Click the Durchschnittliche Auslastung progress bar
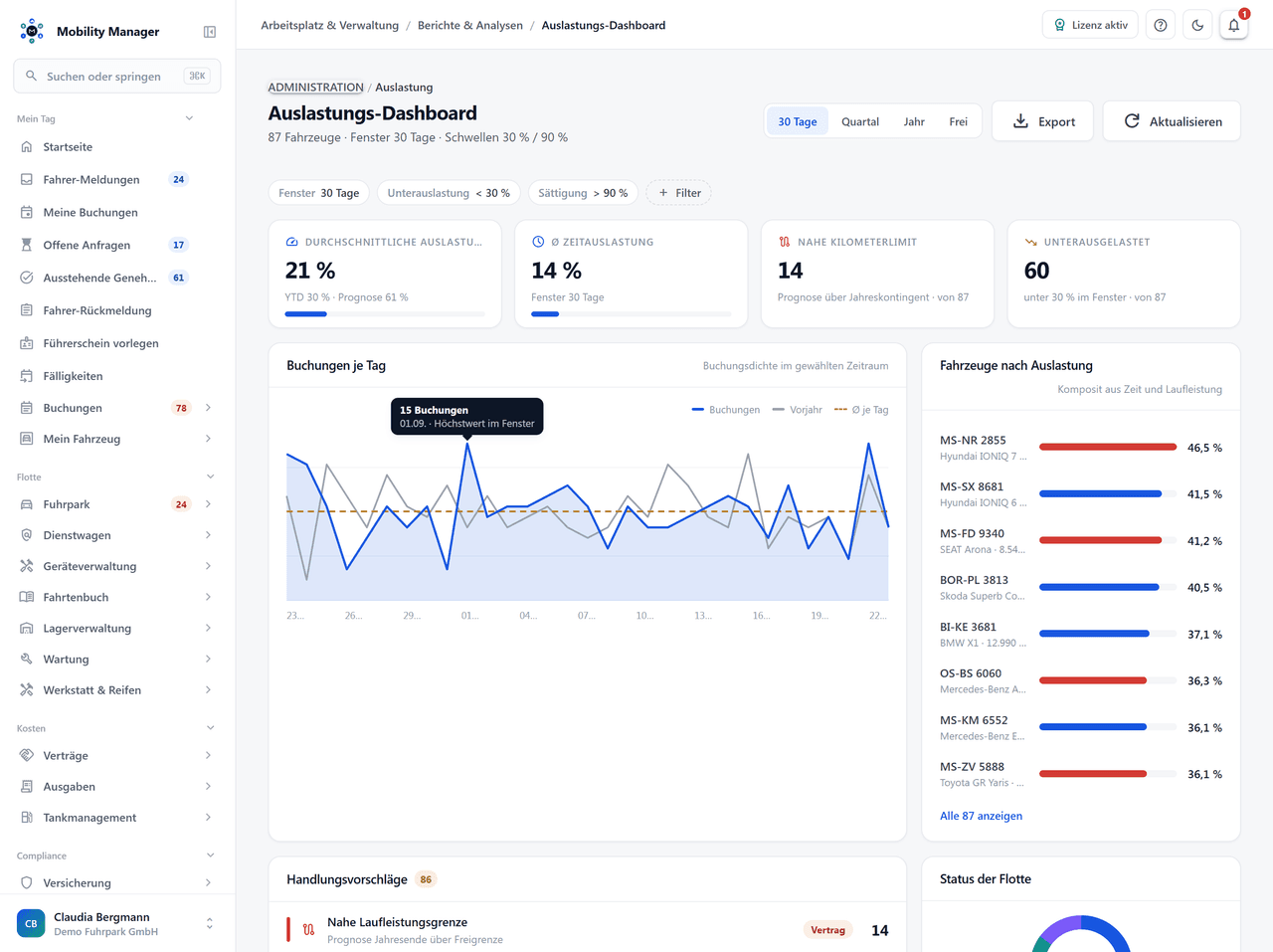 click(x=385, y=314)
